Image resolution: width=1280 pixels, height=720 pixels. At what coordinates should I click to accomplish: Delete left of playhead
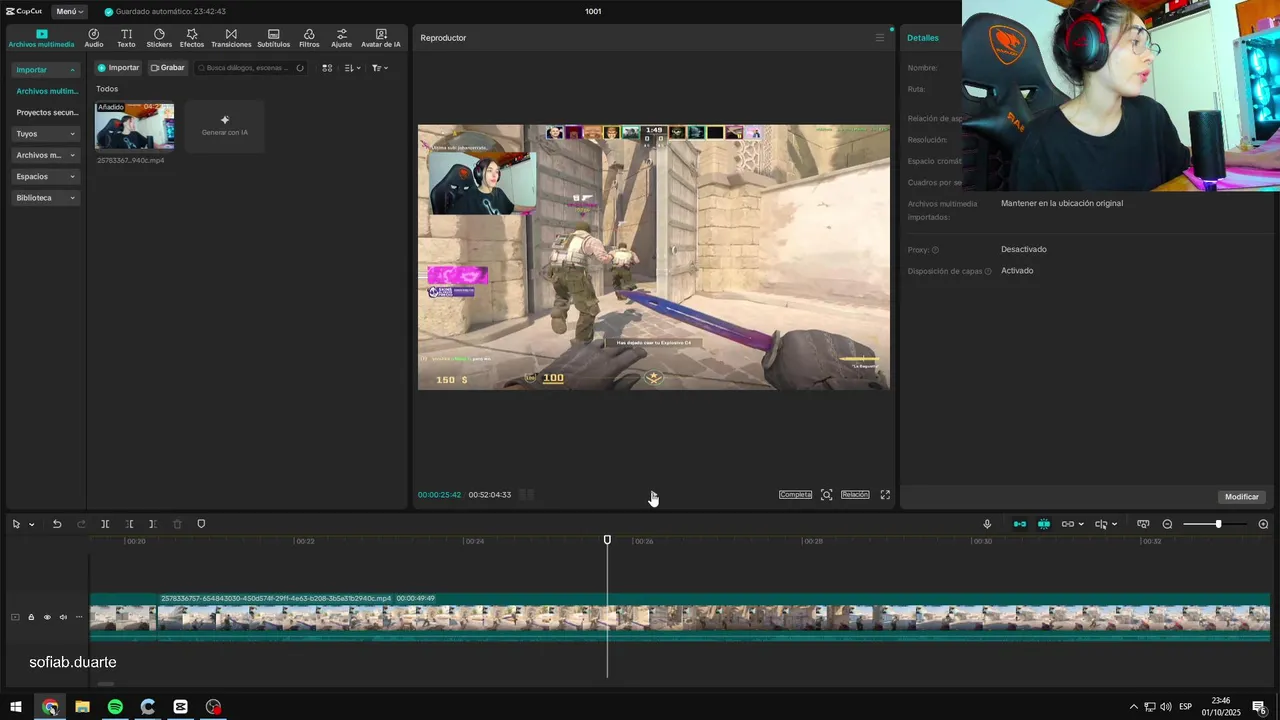[129, 524]
